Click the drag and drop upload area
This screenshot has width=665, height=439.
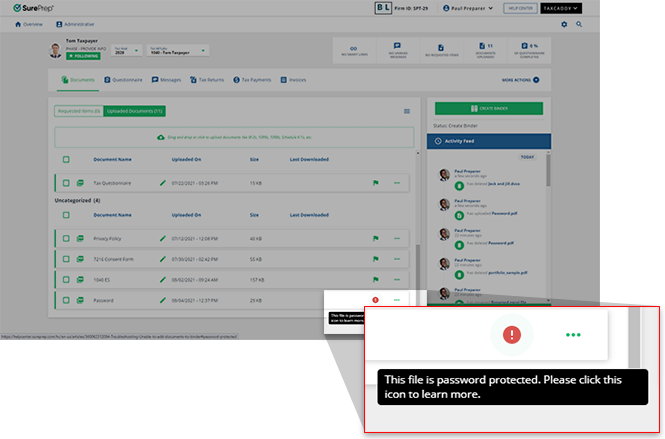tap(234, 137)
